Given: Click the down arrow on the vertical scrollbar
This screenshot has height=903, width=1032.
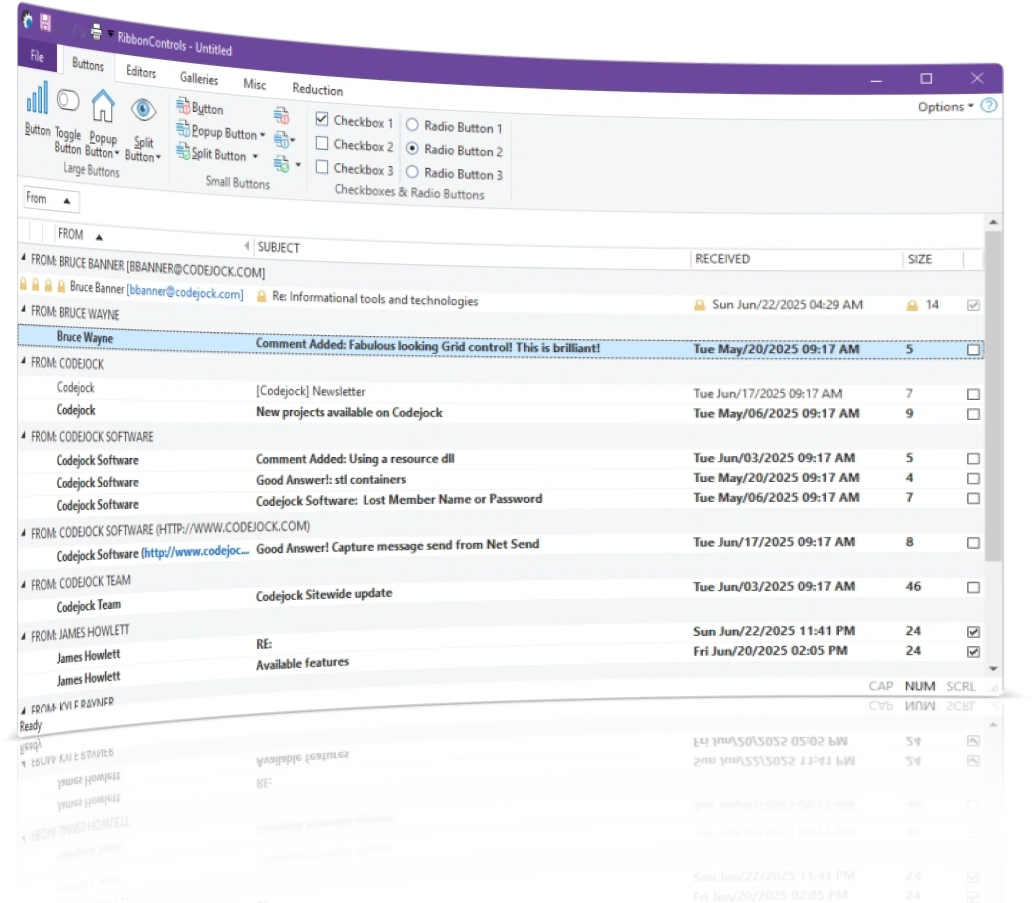Looking at the screenshot, I should click(x=992, y=670).
